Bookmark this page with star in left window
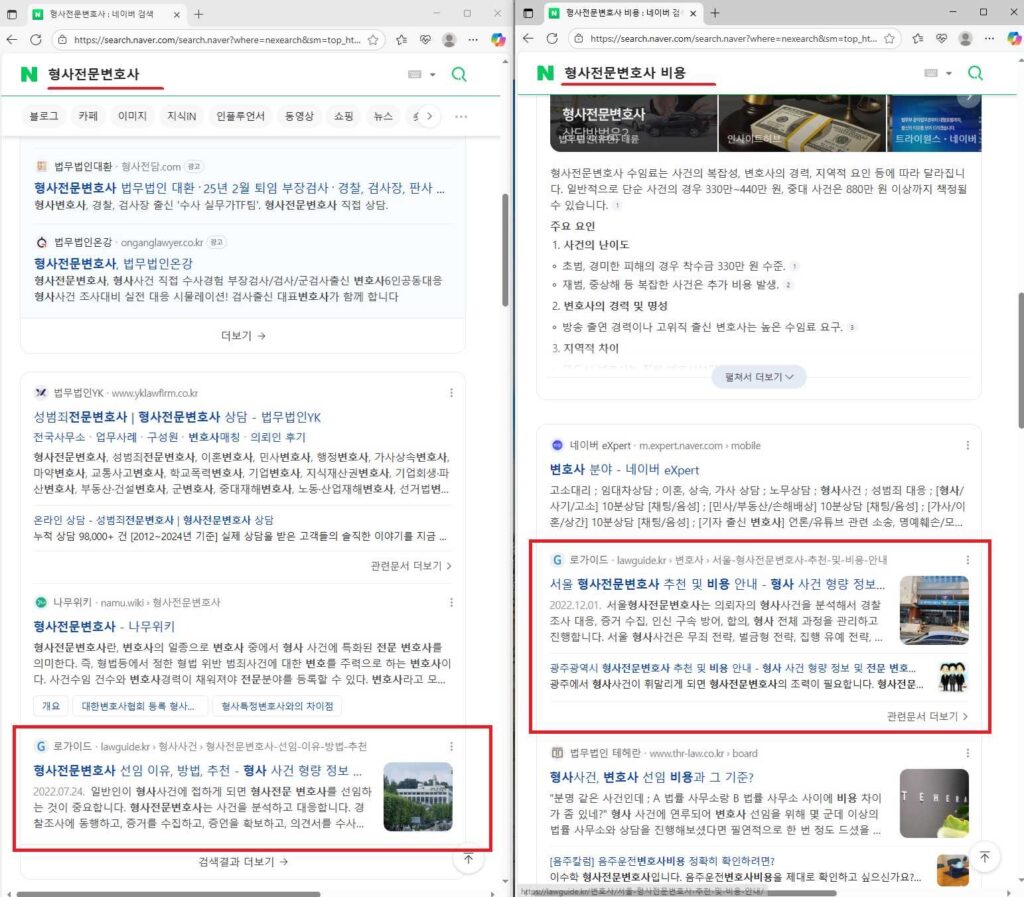Image resolution: width=1024 pixels, height=897 pixels. pos(373,40)
